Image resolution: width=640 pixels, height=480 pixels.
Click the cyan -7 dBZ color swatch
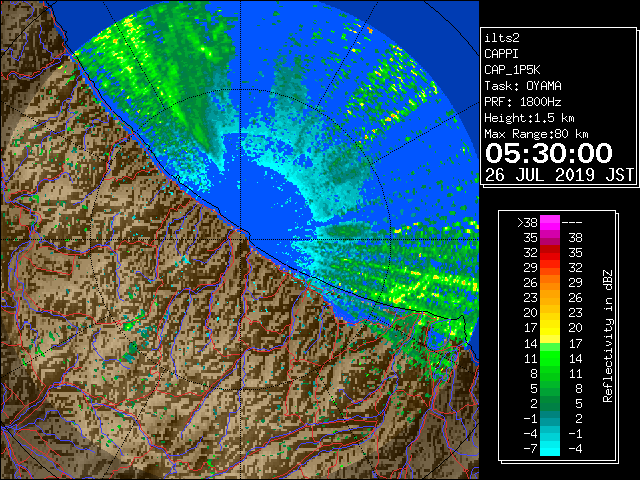(550, 448)
